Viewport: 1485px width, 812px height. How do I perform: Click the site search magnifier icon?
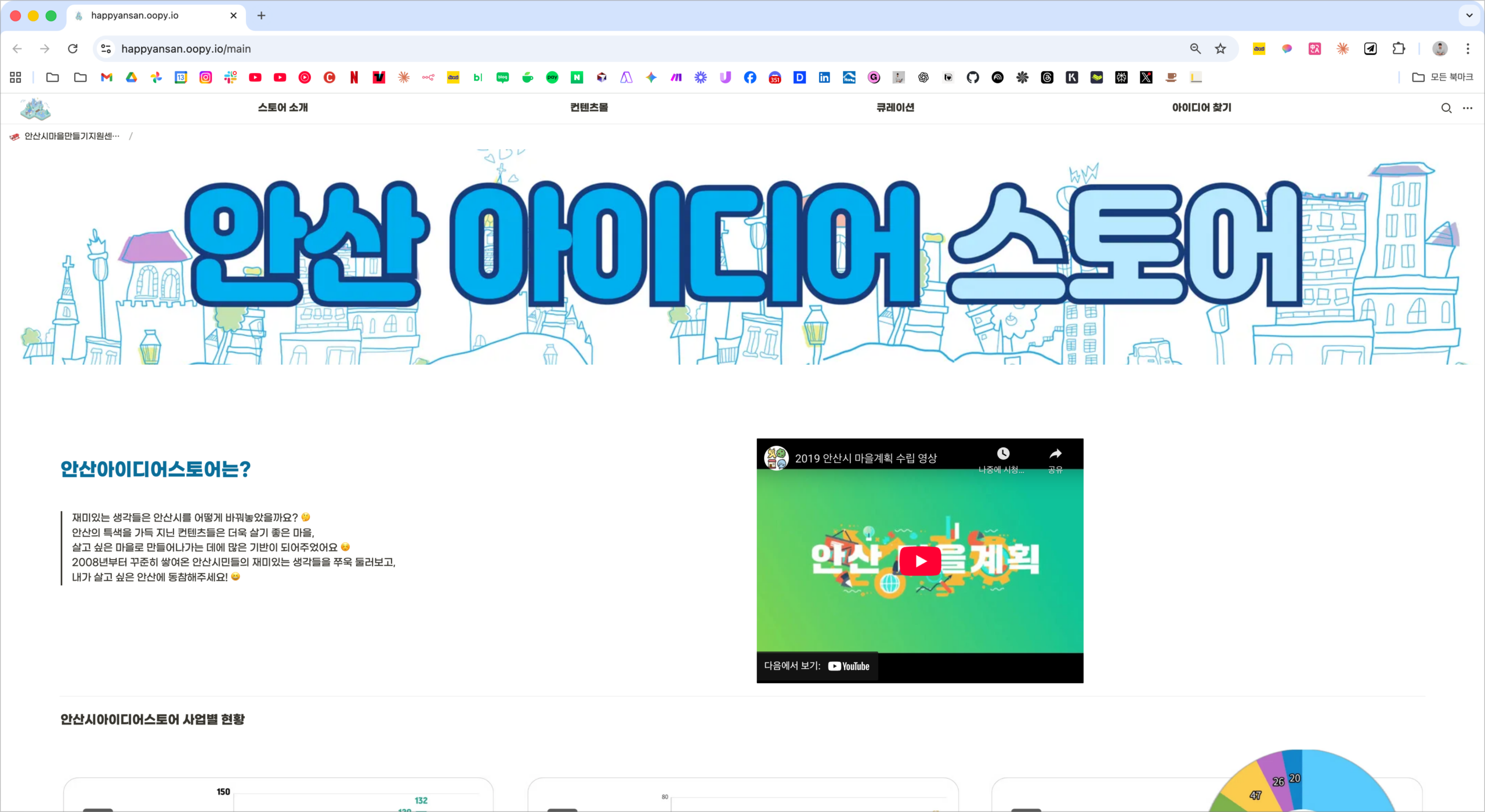click(x=1446, y=108)
